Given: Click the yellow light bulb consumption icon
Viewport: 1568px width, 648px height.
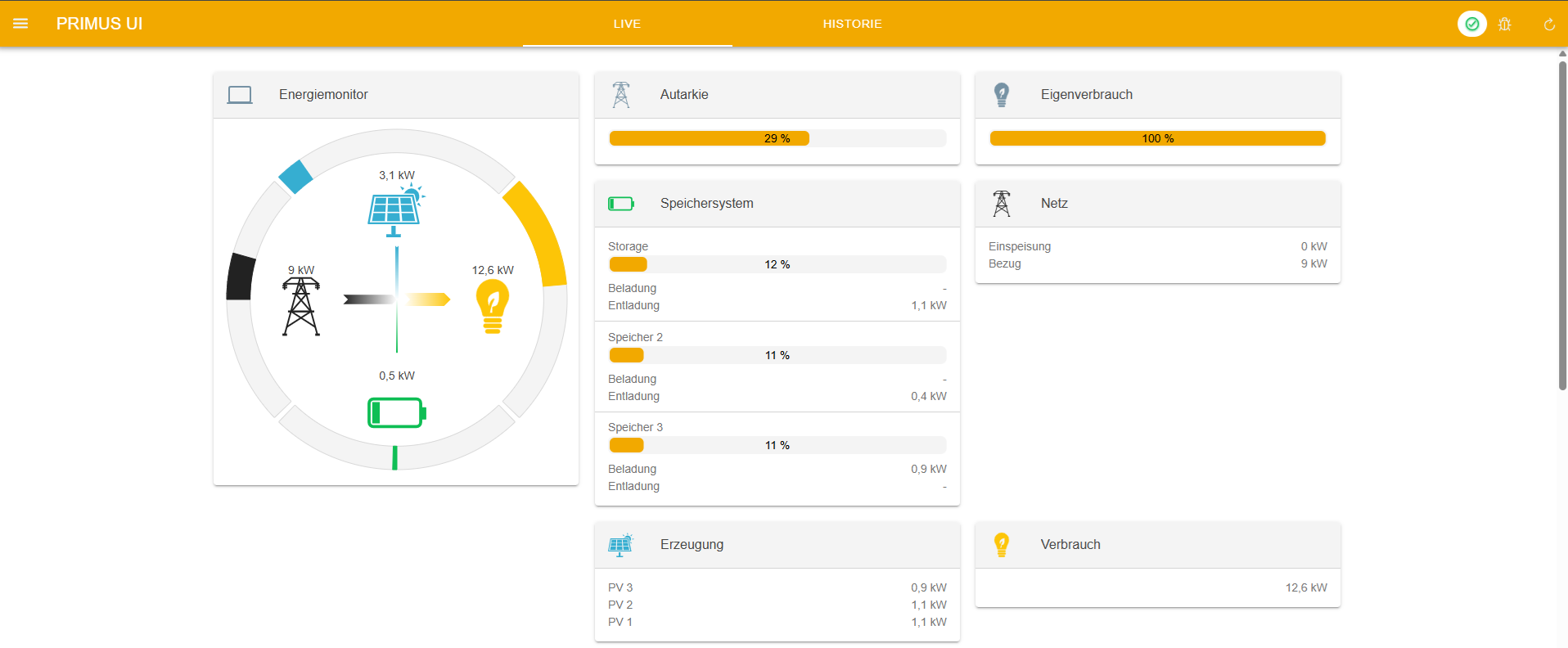Looking at the screenshot, I should pos(493,307).
